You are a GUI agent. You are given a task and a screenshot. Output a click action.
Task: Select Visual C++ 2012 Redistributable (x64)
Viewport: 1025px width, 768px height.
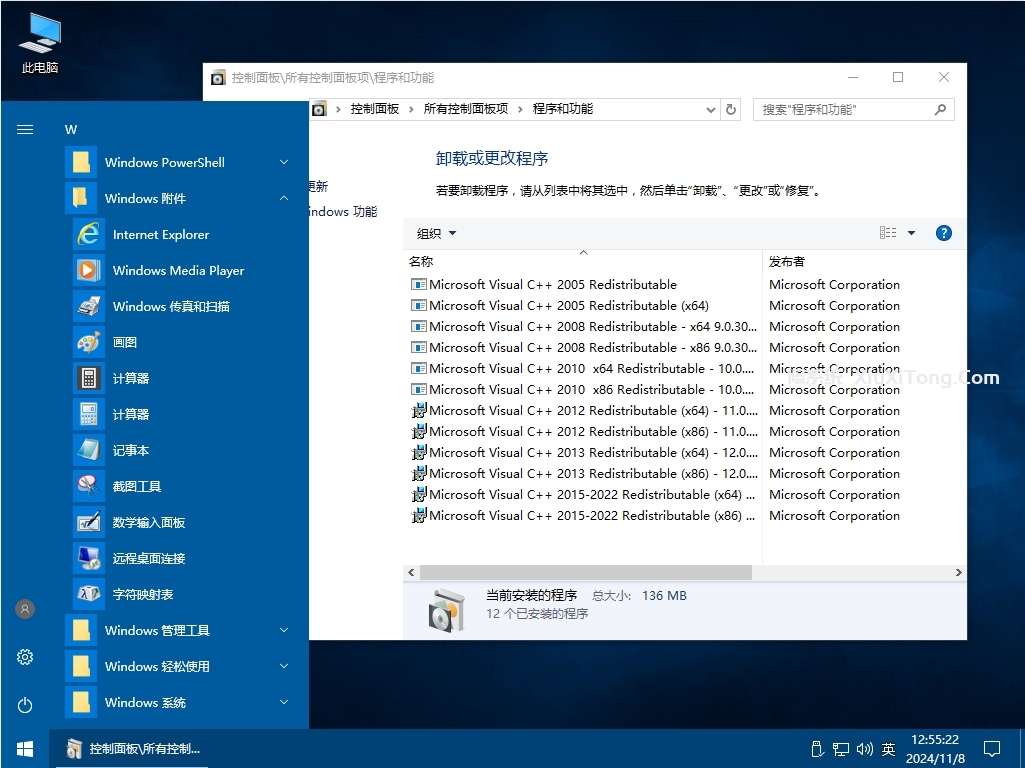coord(582,410)
